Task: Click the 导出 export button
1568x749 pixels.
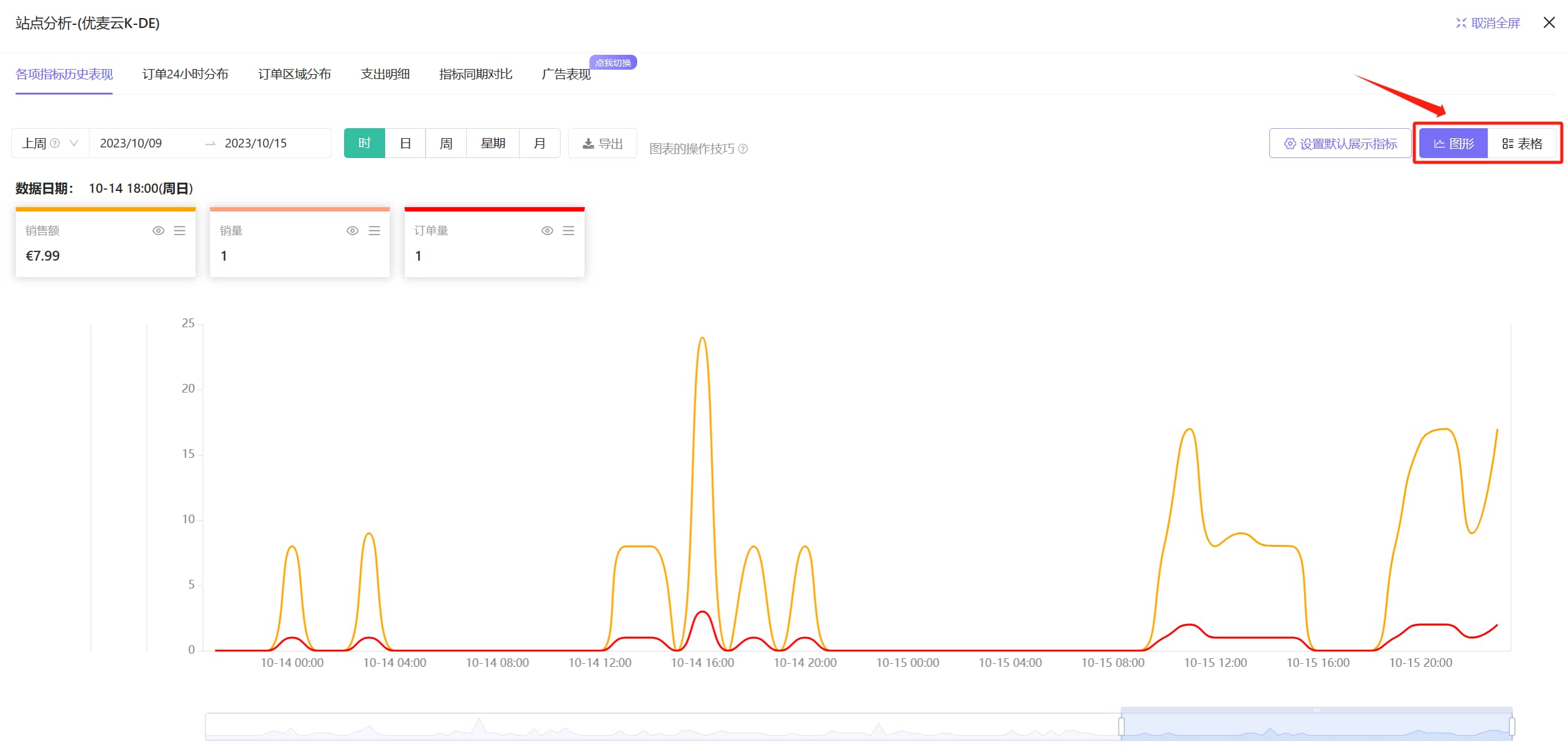Action: (x=602, y=144)
